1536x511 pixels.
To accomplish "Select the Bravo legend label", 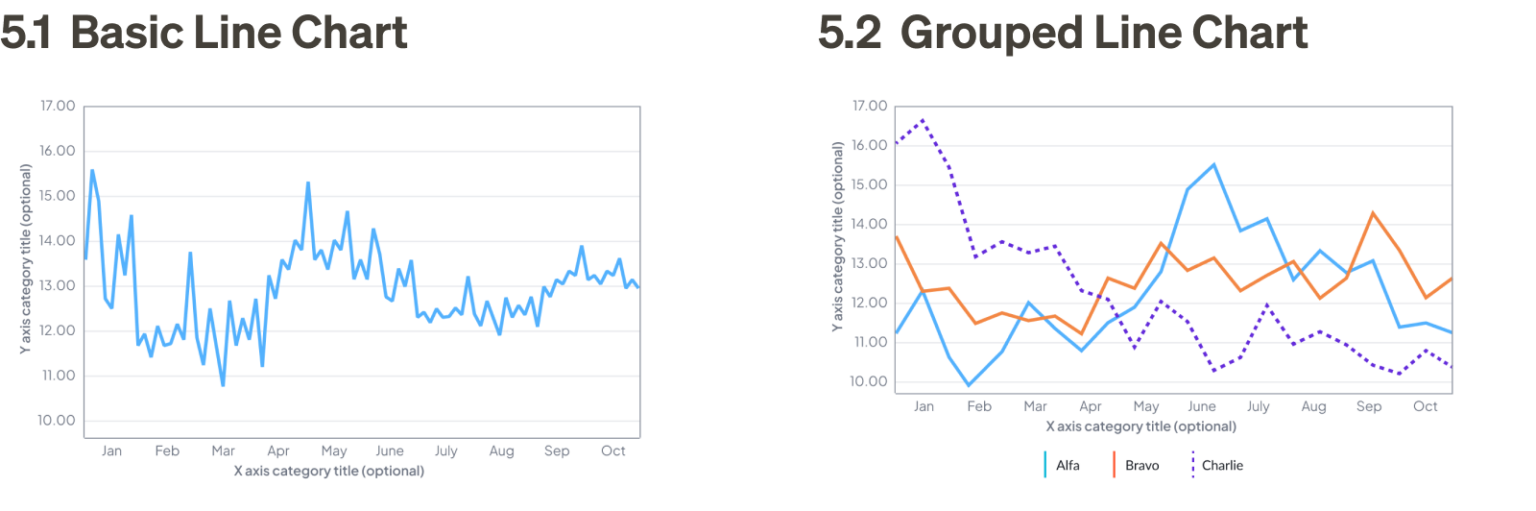I will [1142, 465].
